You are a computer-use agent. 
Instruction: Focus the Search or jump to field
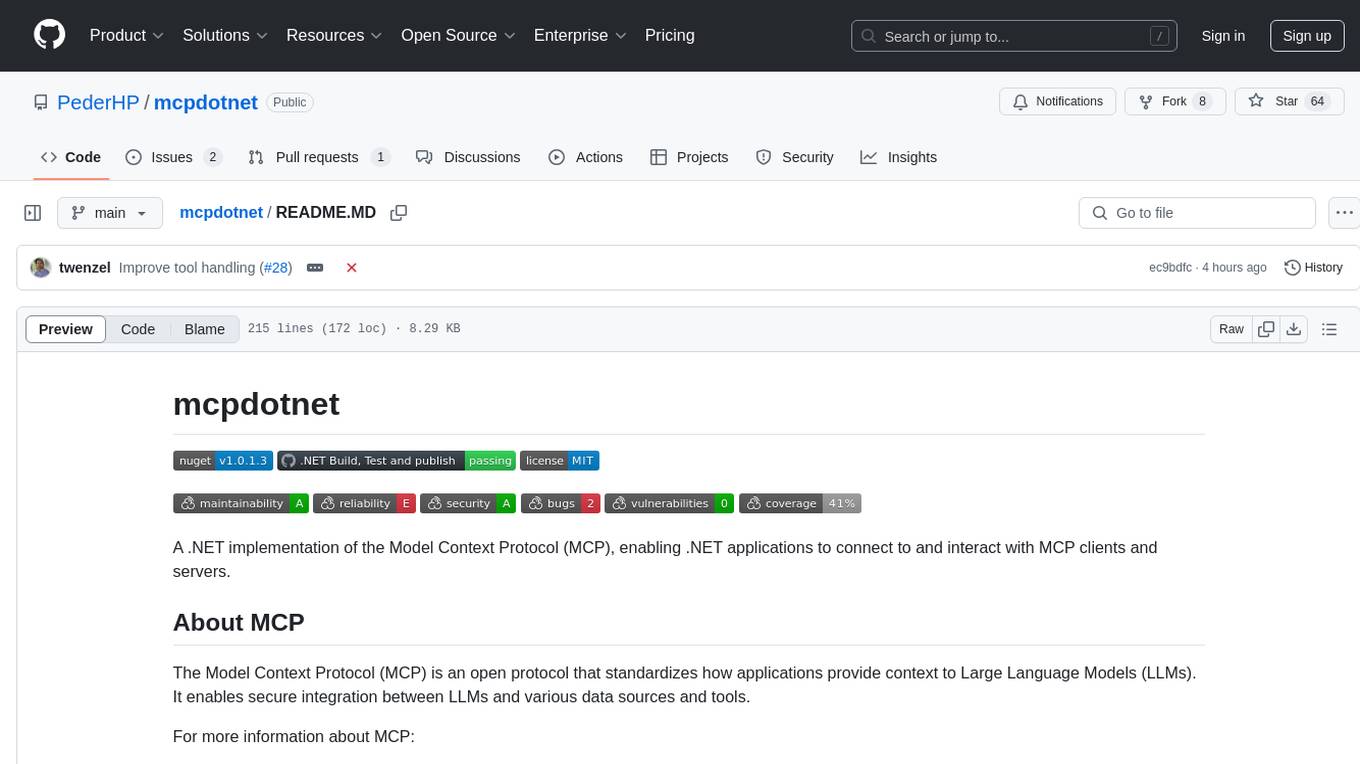(x=1013, y=36)
